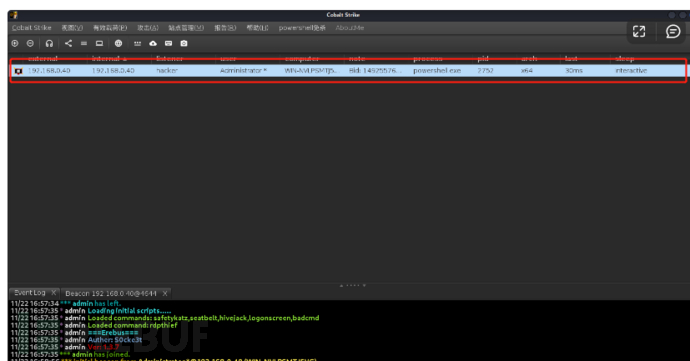The height and width of the screenshot is (361, 690).
Task: Click the disconnect (minus) toolbar icon
Action: tap(30, 43)
